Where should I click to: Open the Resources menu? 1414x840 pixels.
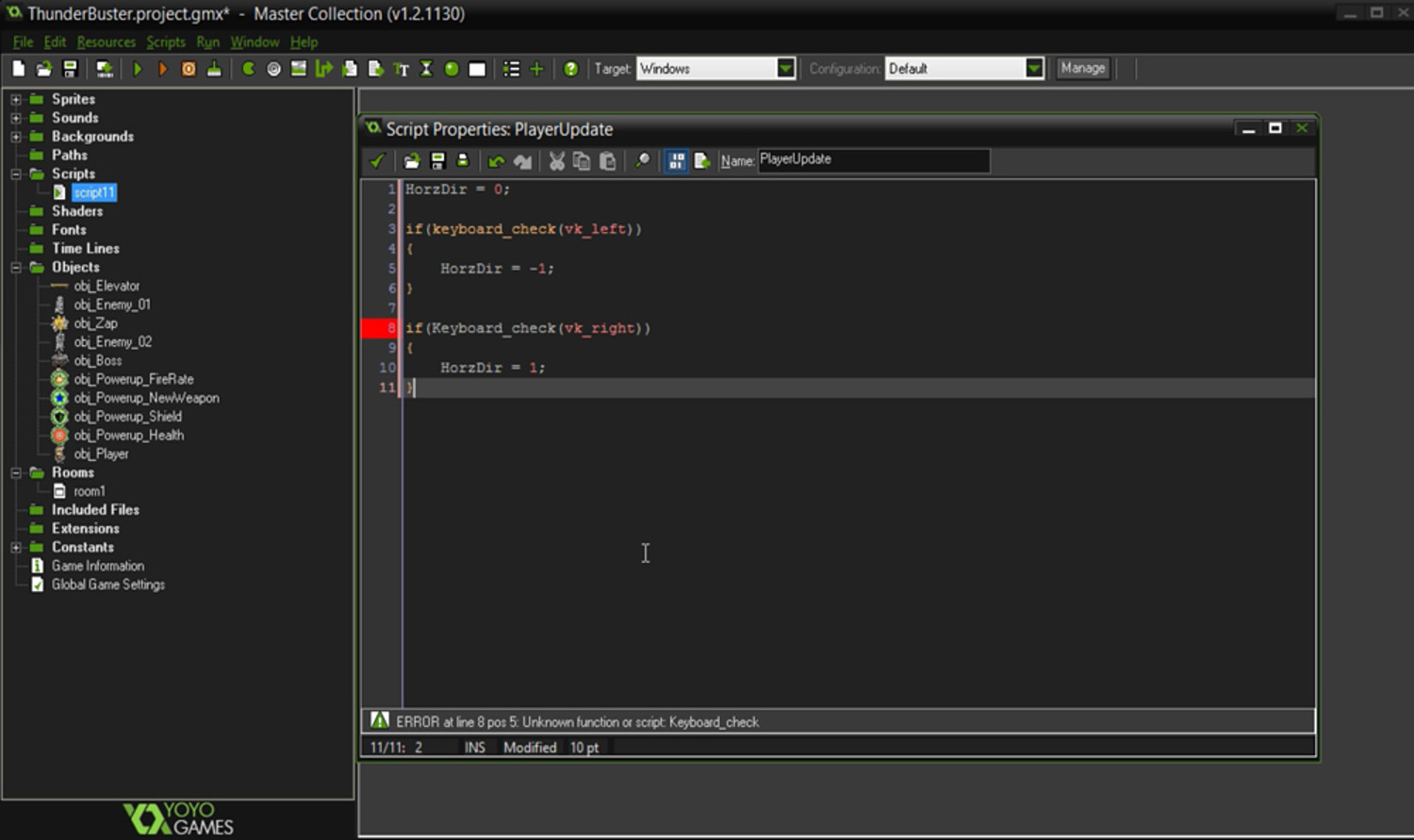[106, 41]
